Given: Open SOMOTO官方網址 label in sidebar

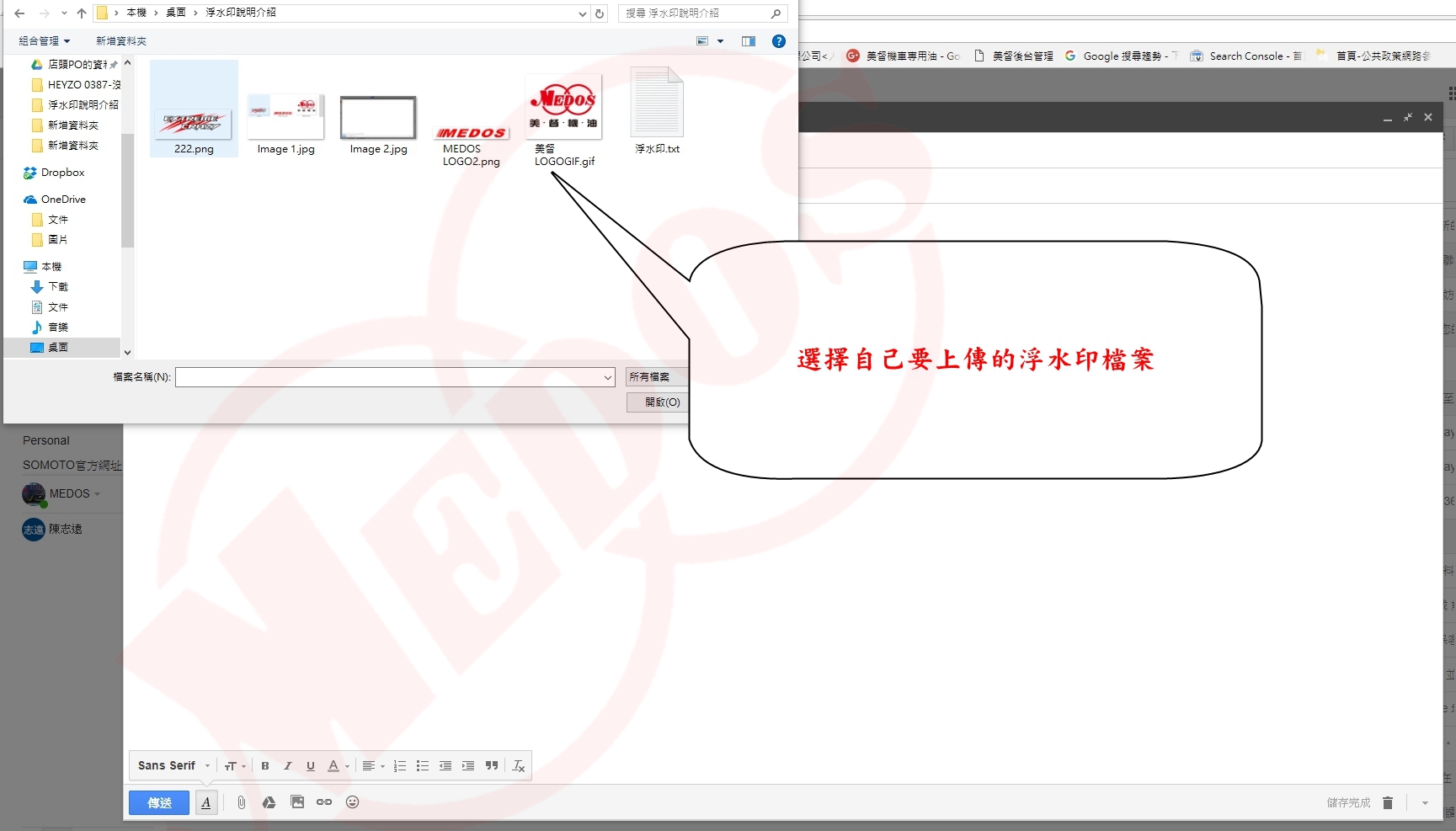Looking at the screenshot, I should tap(72, 465).
